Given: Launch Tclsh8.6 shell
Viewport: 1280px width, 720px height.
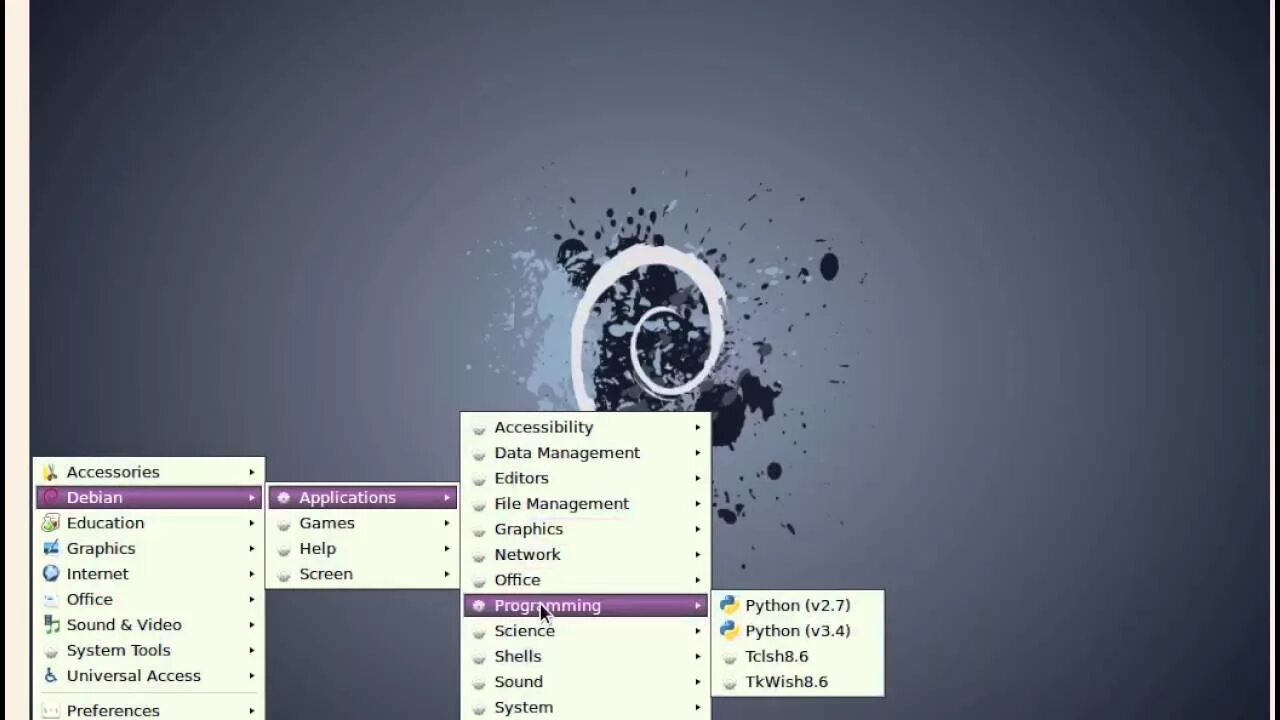Looking at the screenshot, I should [799, 656].
